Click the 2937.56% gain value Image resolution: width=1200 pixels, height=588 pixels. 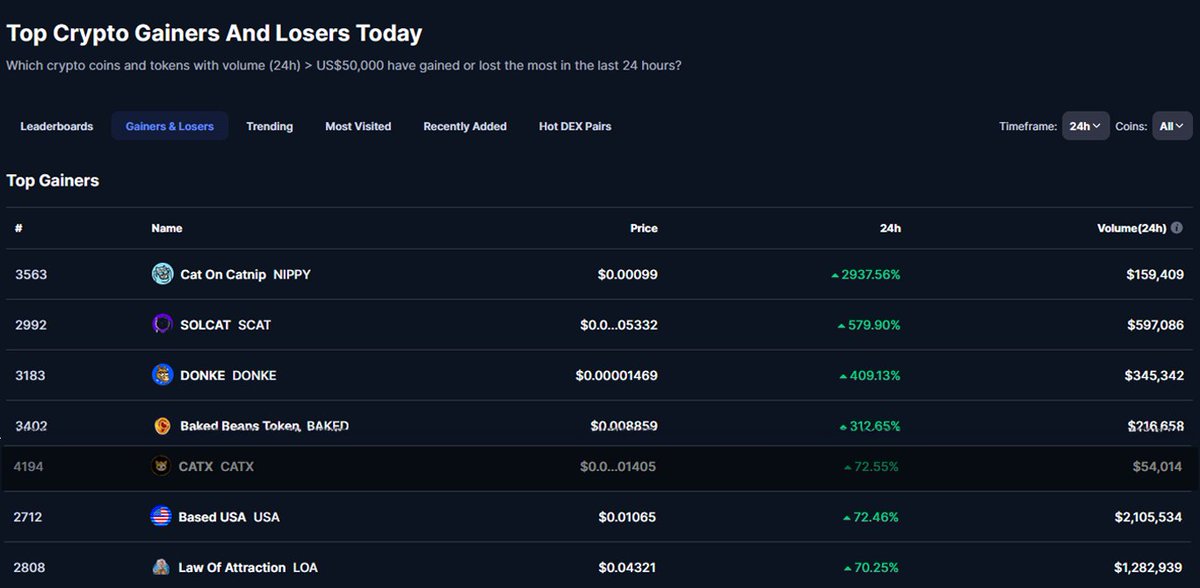pos(866,274)
